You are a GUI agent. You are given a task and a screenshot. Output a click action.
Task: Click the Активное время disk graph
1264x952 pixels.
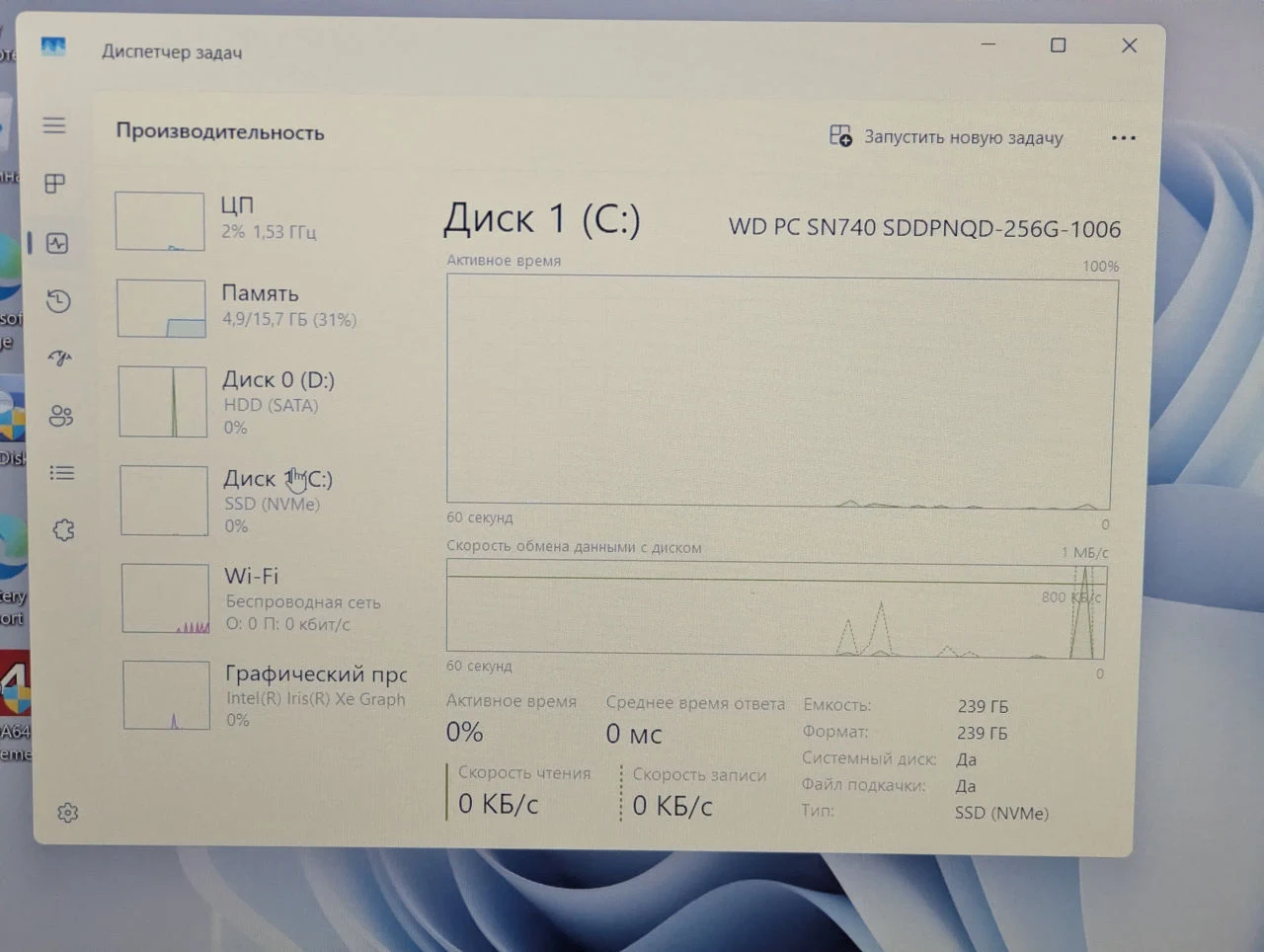(x=781, y=391)
